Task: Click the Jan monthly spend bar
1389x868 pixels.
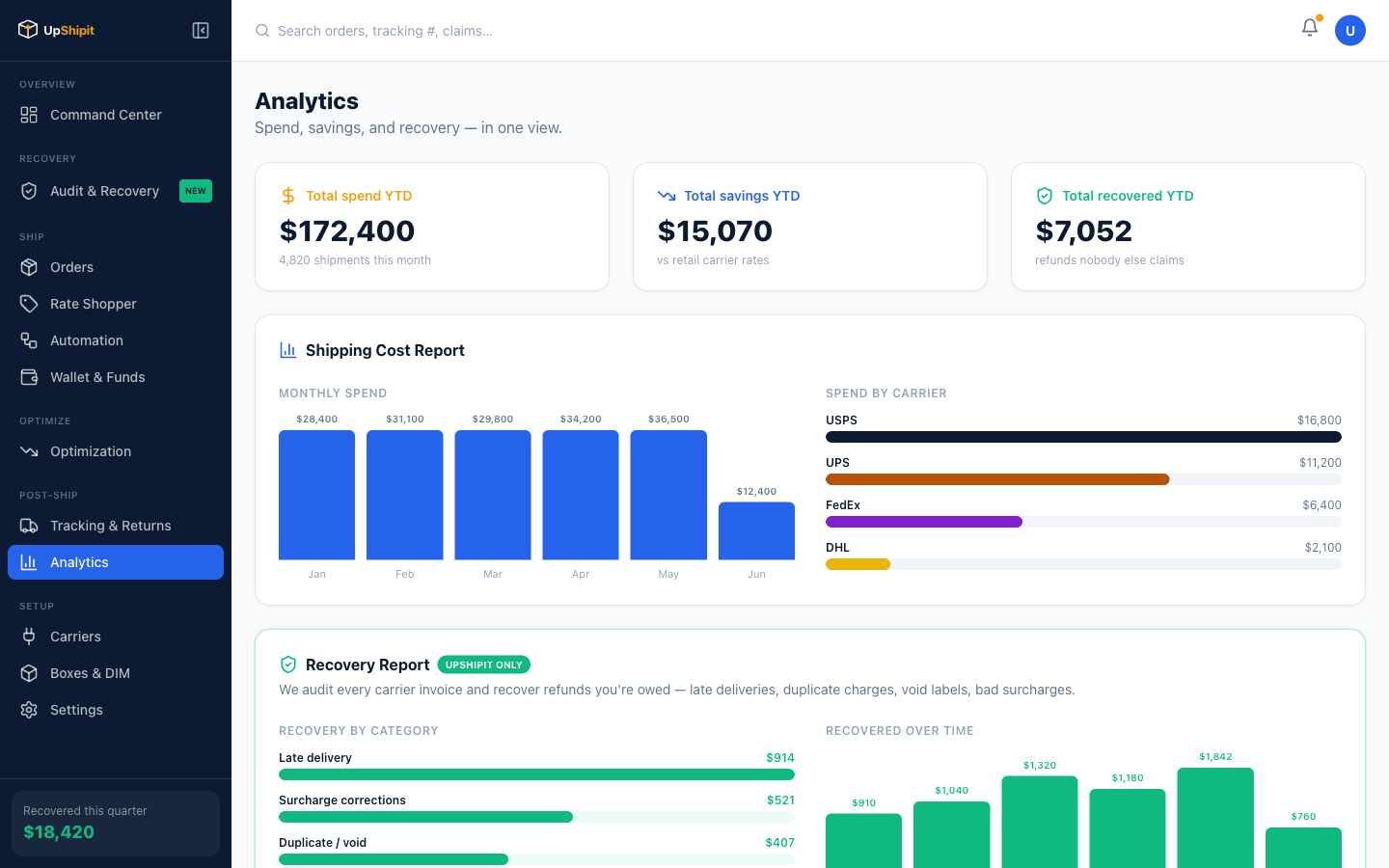Action: click(x=316, y=495)
